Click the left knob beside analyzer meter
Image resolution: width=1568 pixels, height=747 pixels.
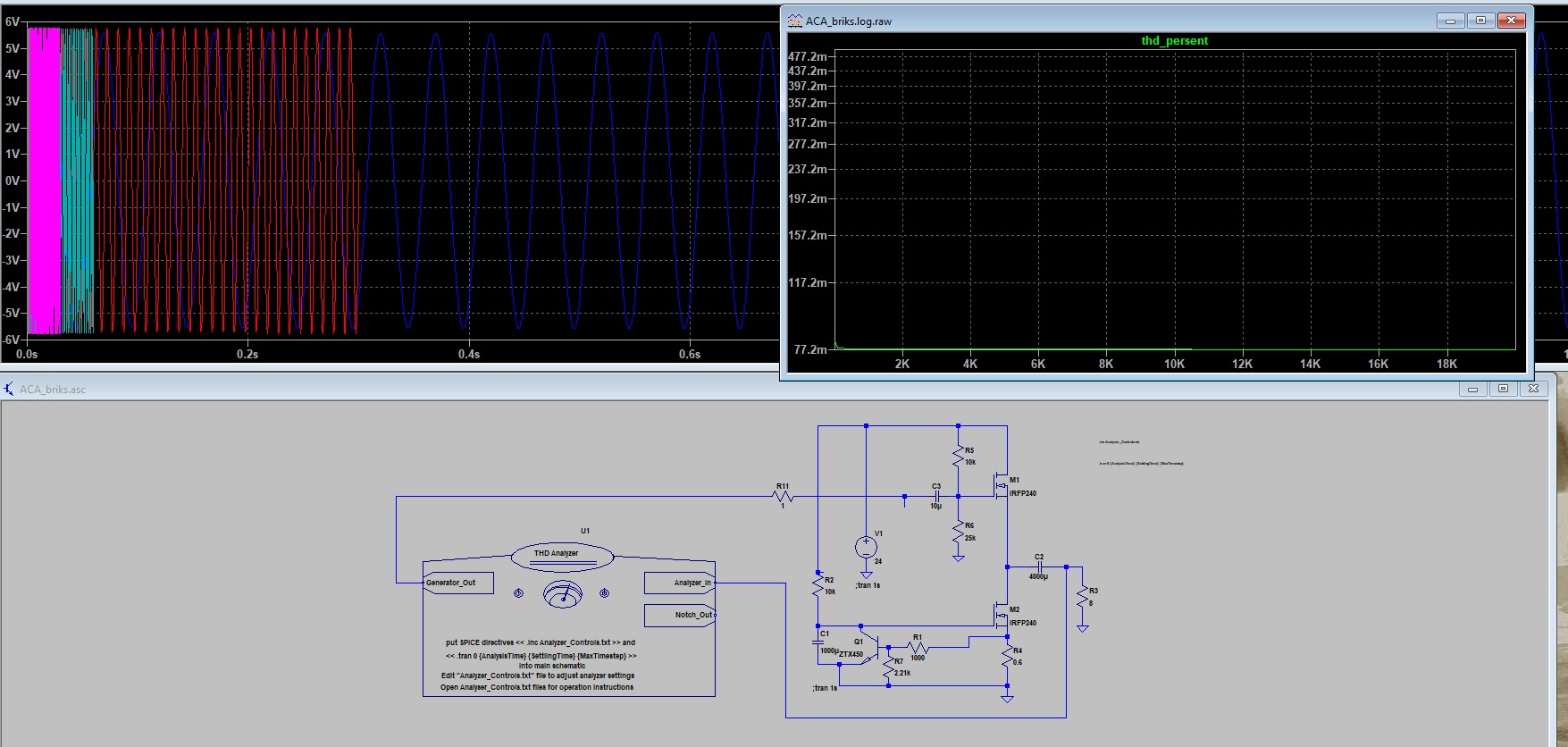(x=518, y=593)
